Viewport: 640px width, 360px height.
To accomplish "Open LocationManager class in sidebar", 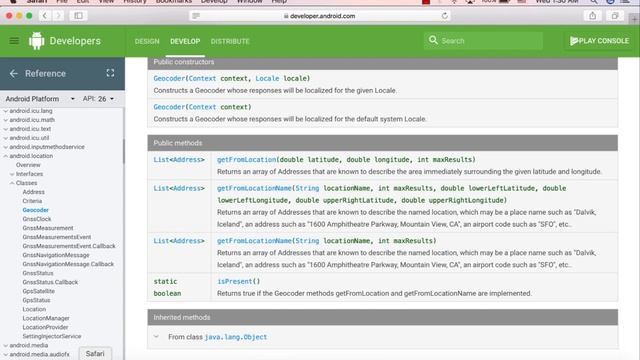I will tap(46, 318).
